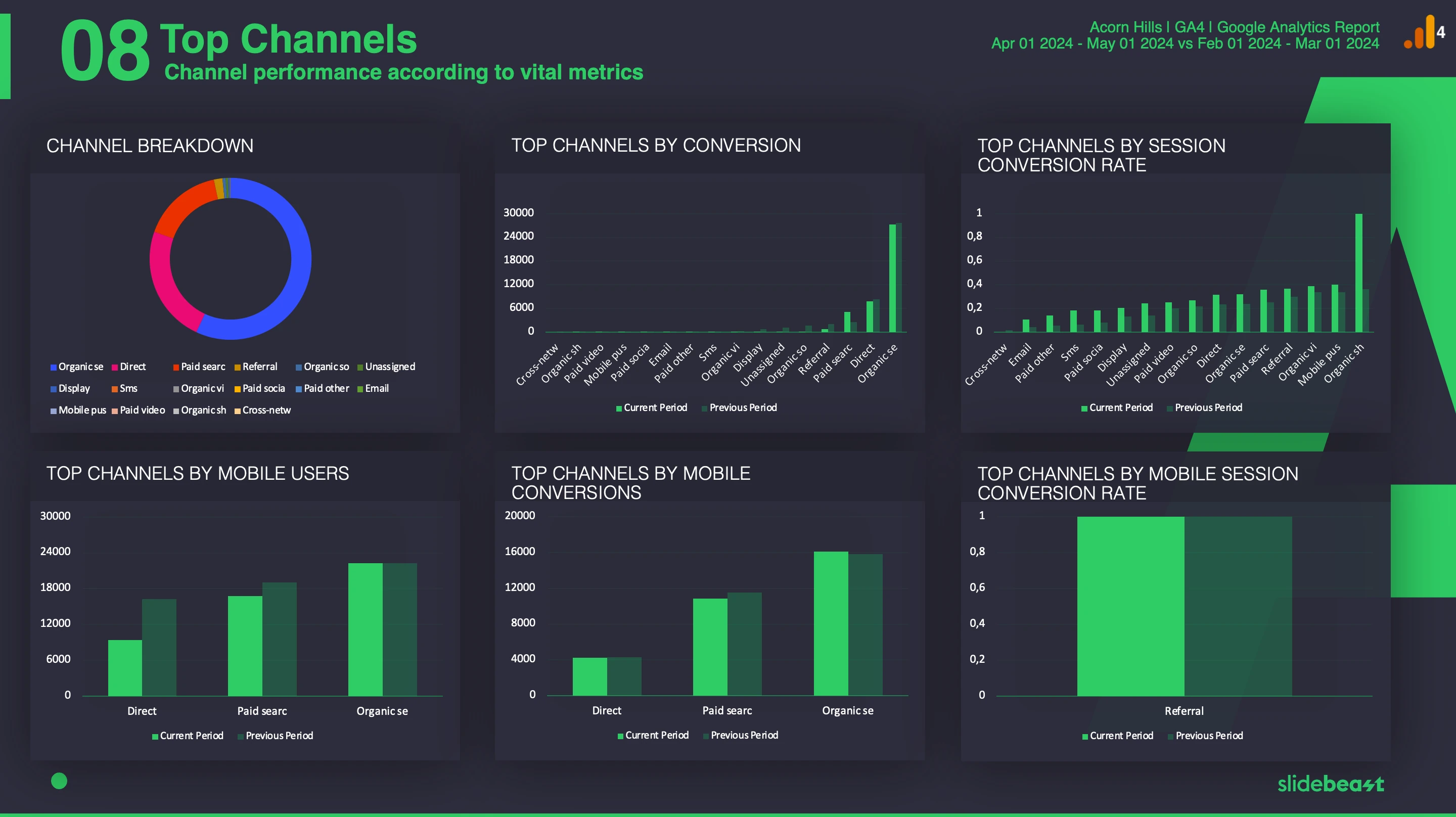Click Referral previous period bar in Mobile Session chart
Viewport: 1456px width, 817px height.
click(1238, 606)
